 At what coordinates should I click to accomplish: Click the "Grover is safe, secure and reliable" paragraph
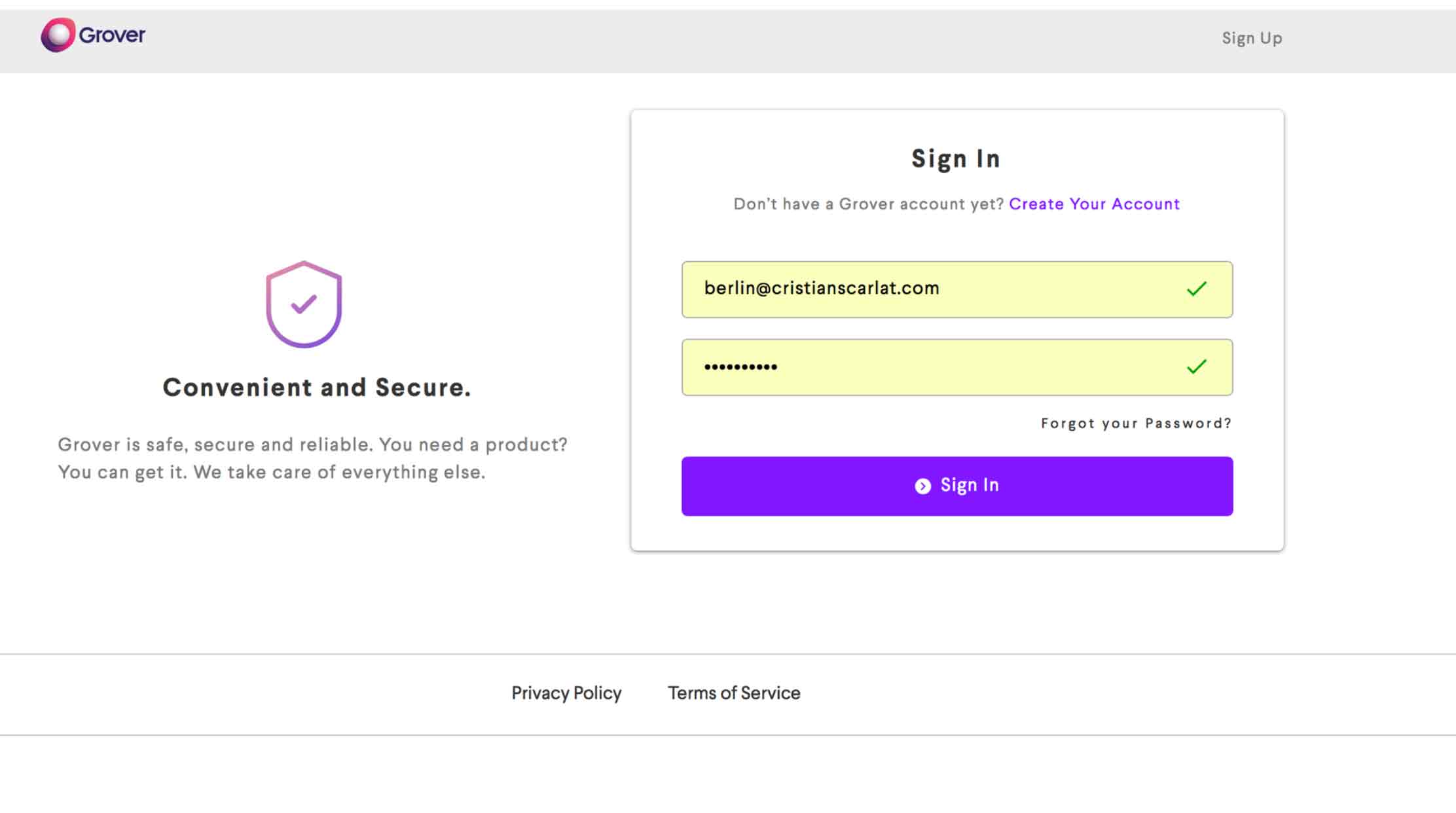(x=312, y=458)
